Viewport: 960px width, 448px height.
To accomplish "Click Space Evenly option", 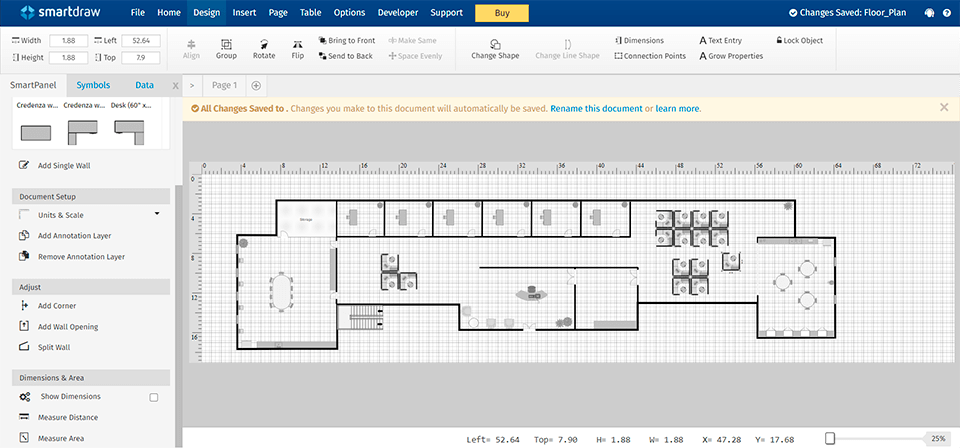I will tap(415, 56).
